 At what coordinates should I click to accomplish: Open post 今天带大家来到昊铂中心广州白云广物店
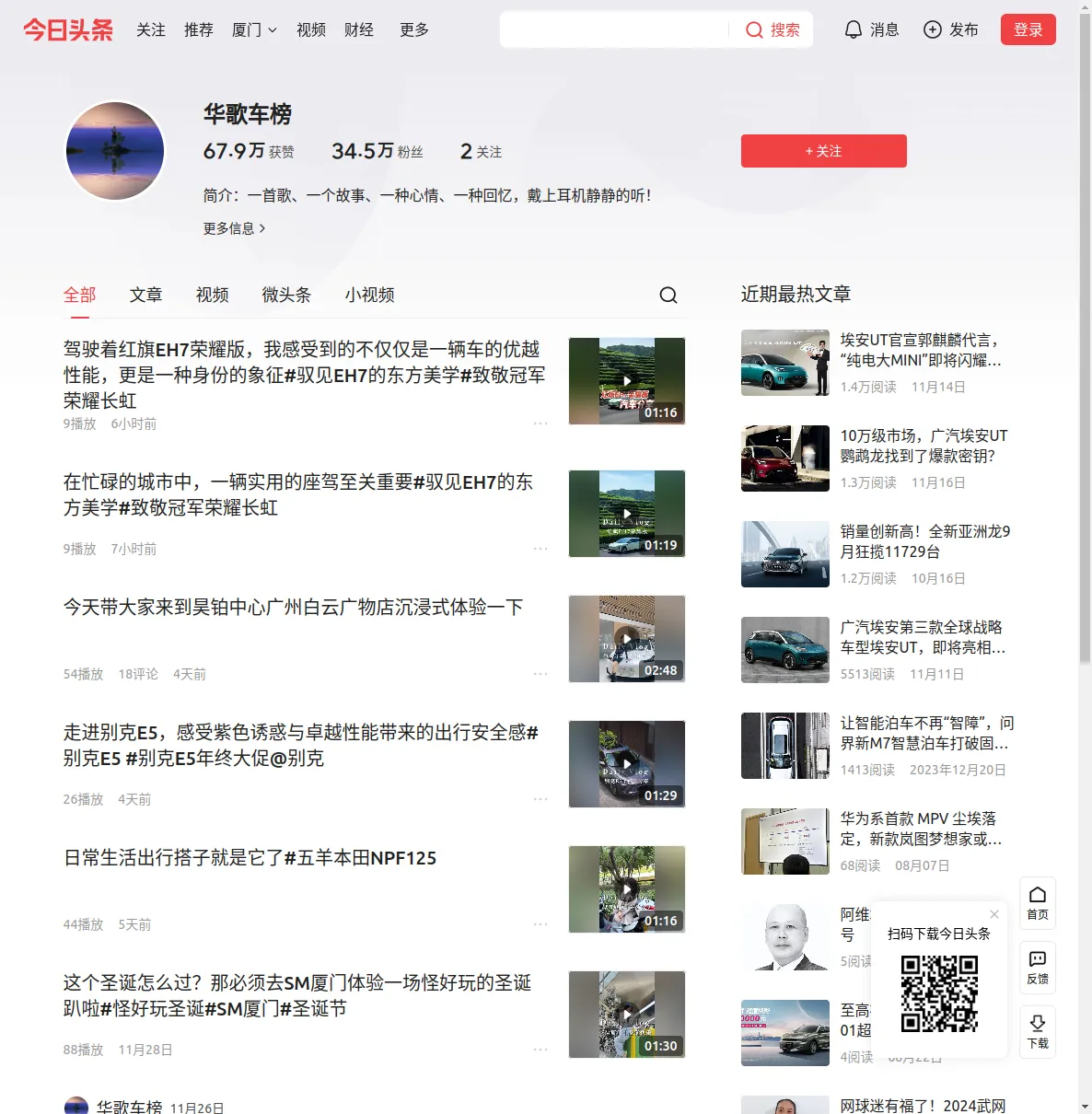pos(294,608)
